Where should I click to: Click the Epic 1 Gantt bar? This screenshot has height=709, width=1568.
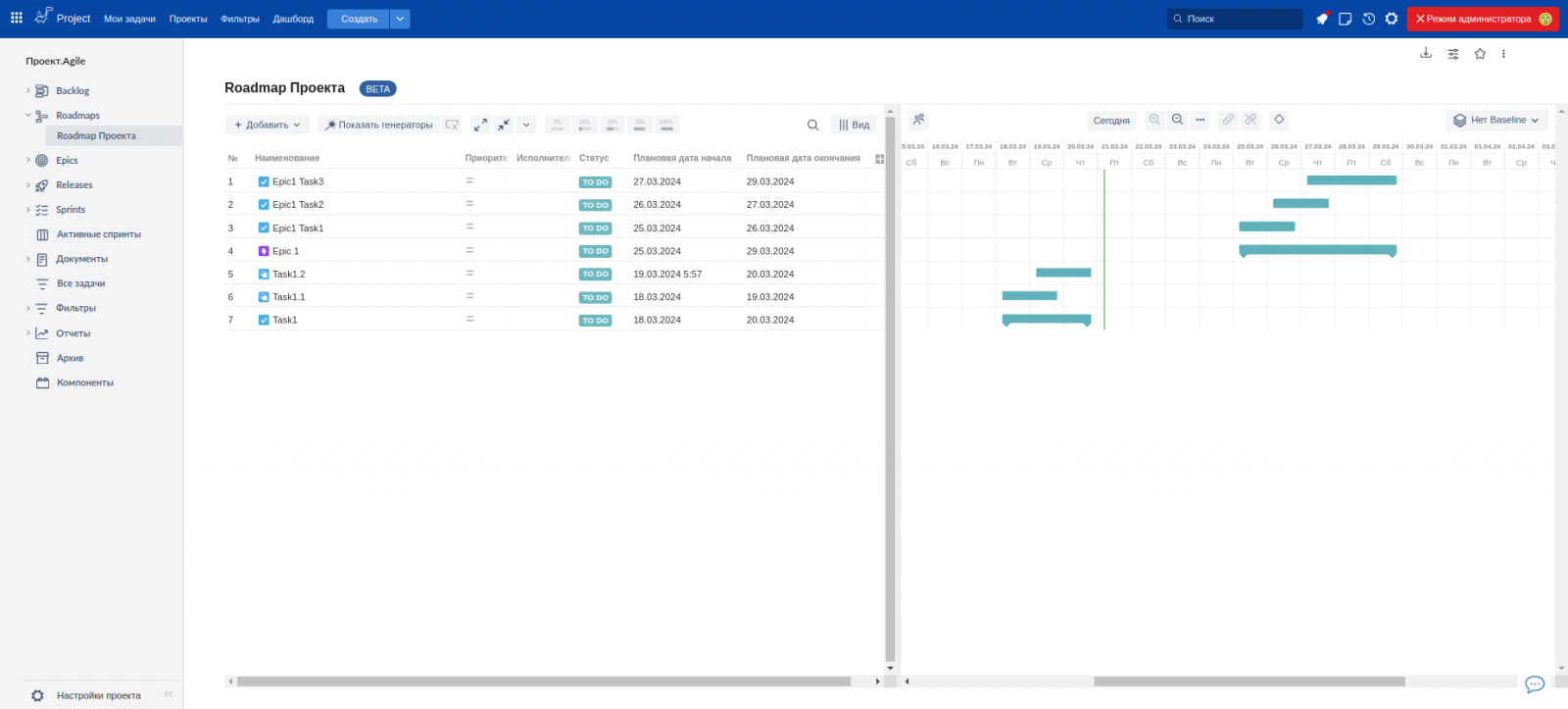[x=1317, y=250]
